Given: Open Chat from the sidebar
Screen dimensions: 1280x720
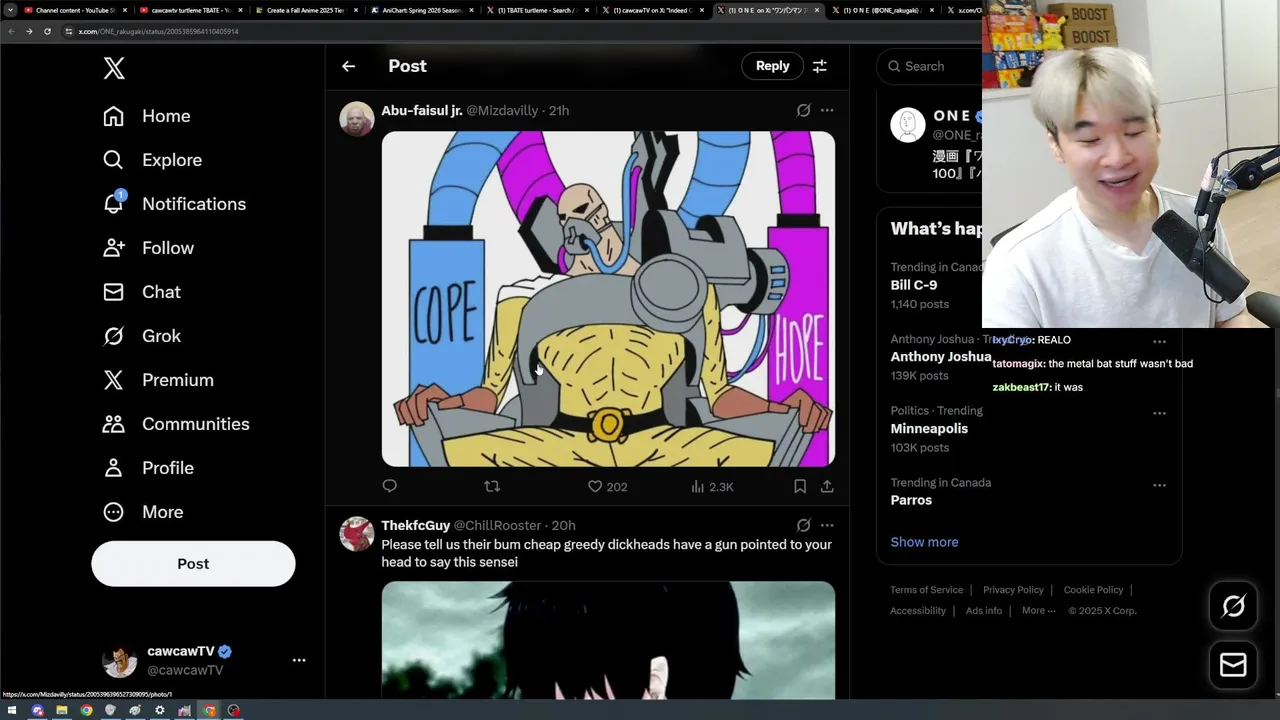Looking at the screenshot, I should tap(141, 292).
